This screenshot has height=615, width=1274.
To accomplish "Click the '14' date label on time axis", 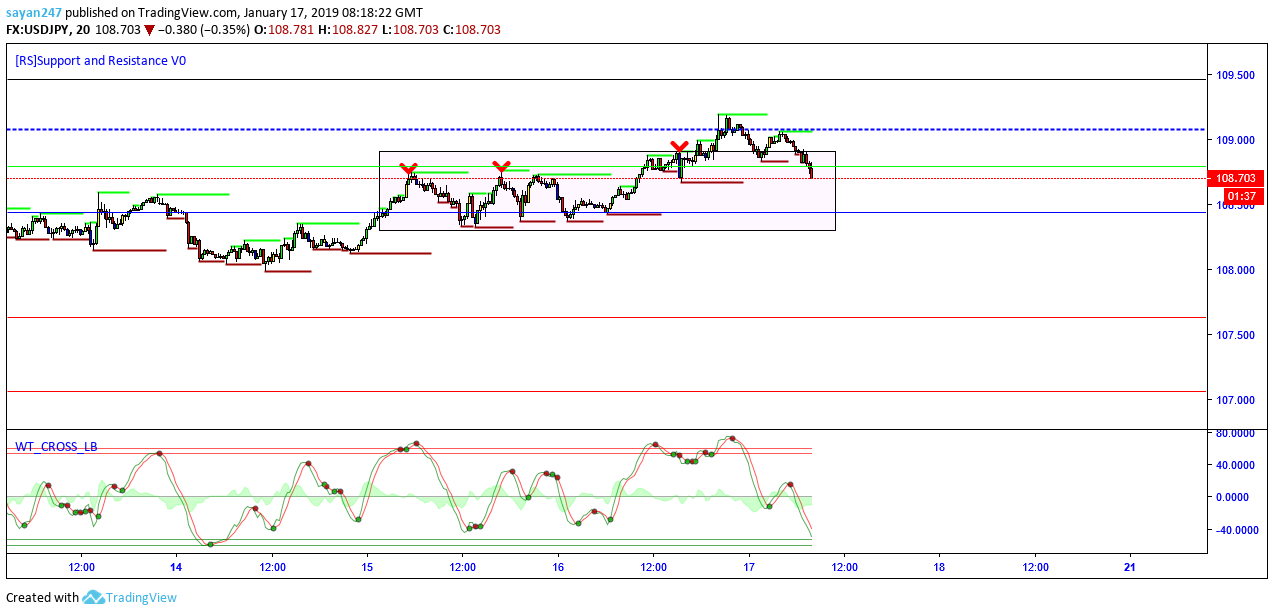I will pos(176,567).
